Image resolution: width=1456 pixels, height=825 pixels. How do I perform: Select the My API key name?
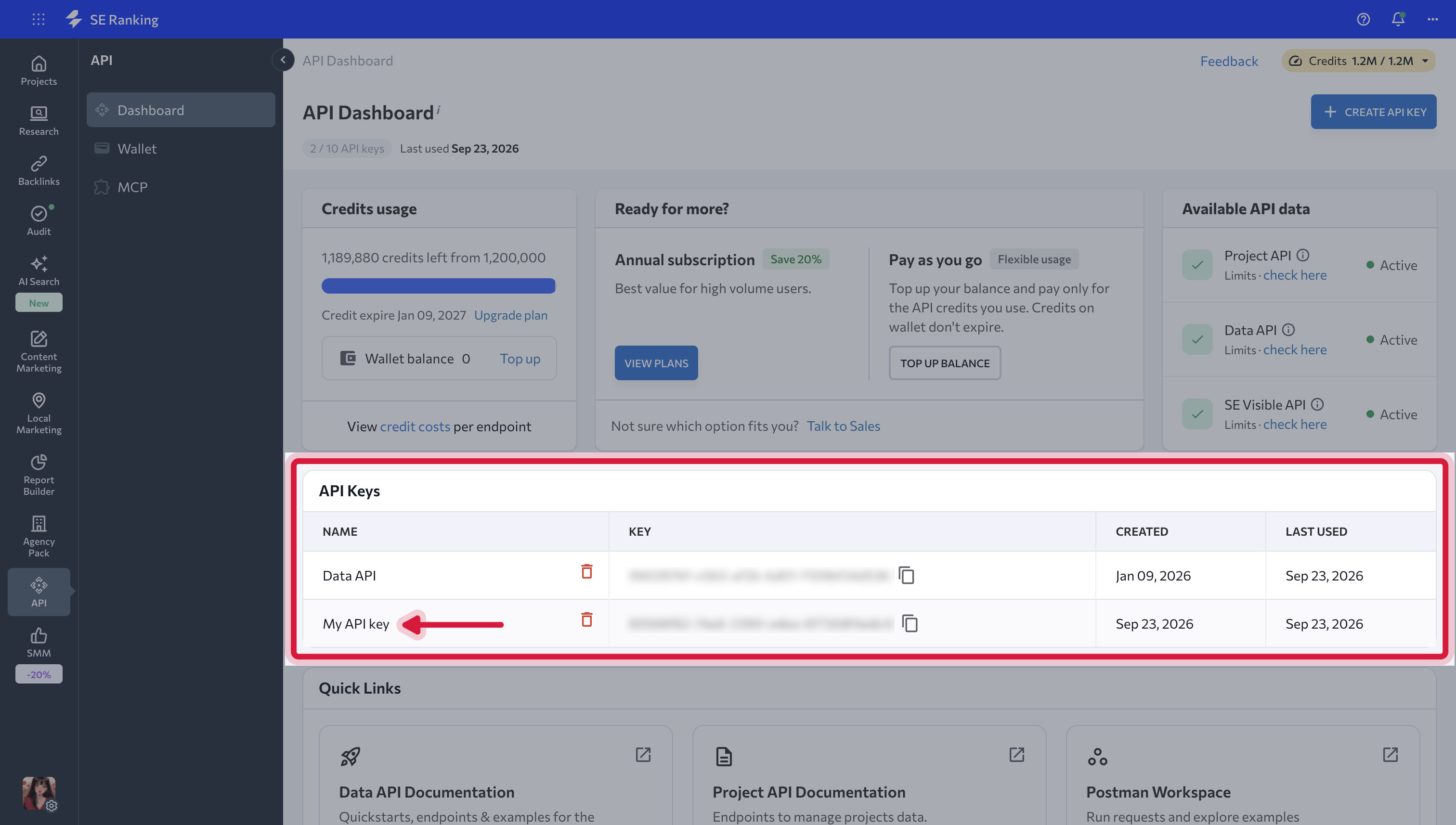356,624
